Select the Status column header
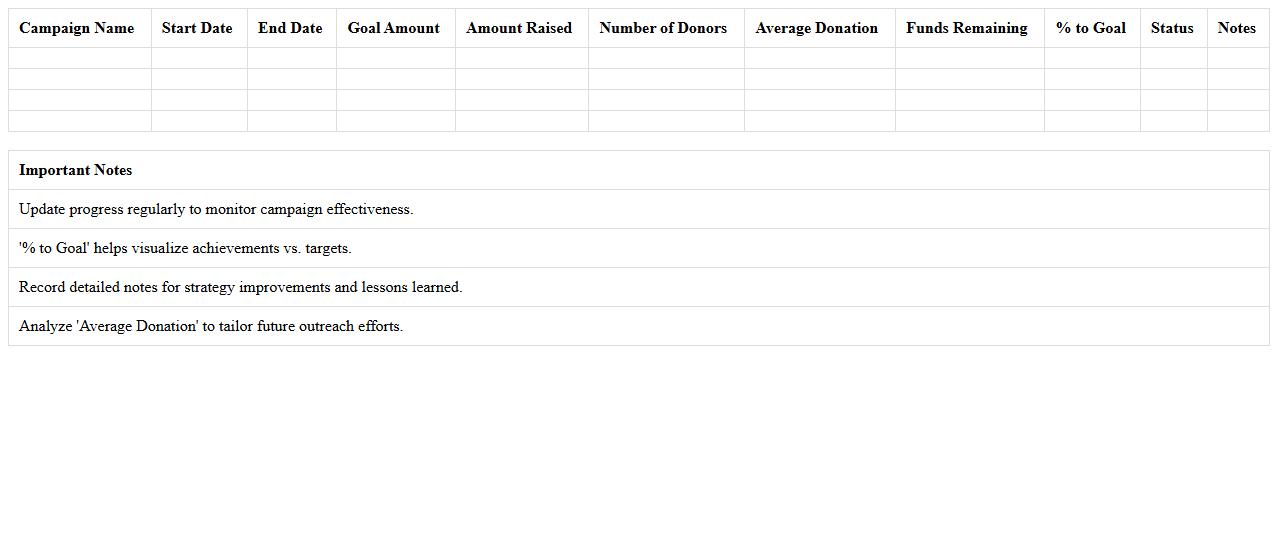 (x=1172, y=28)
